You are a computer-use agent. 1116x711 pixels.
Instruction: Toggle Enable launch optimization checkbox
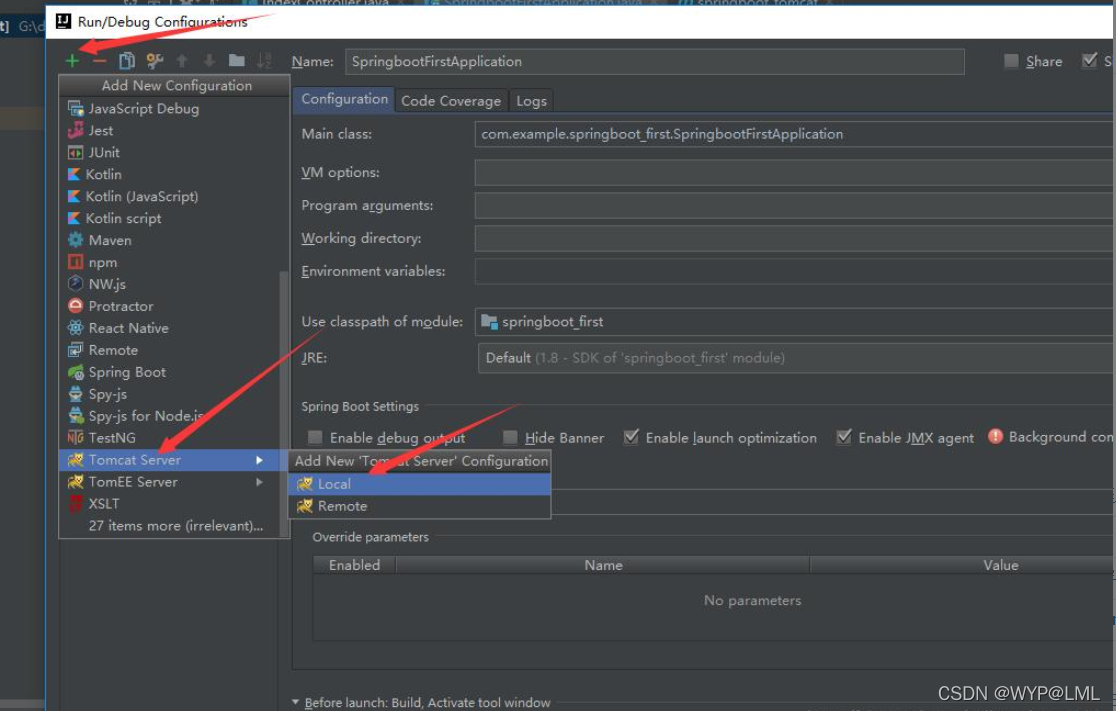tap(631, 437)
